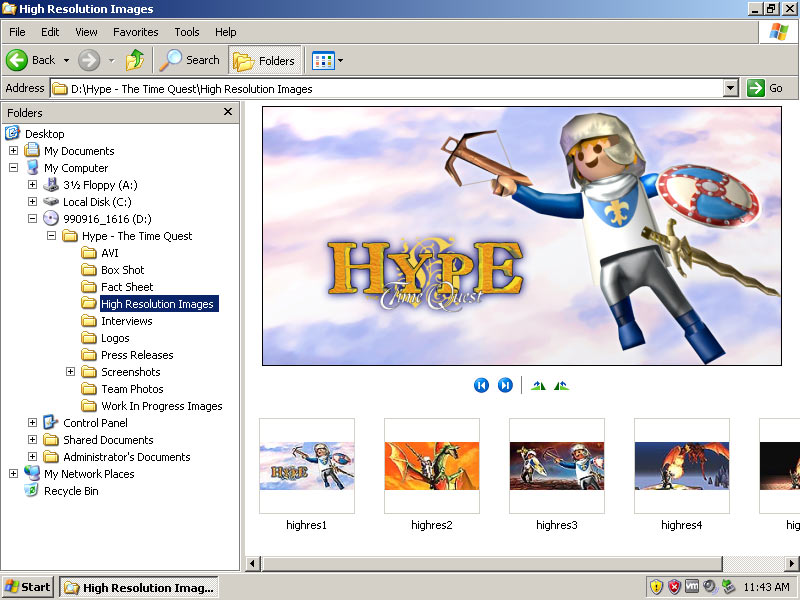800x600 pixels.
Task: Select the highres1 thumbnail
Action: (x=307, y=466)
